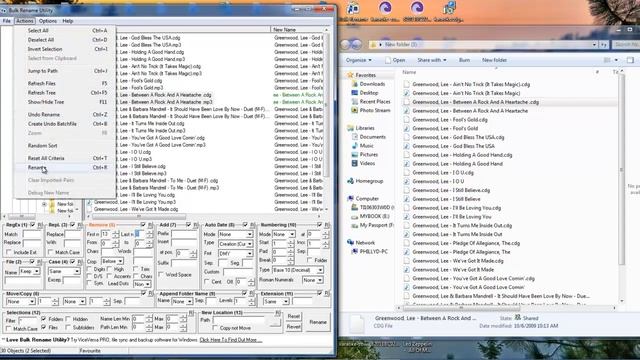640x360 pixels.
Task: Open second purple swirl desktop shortcut
Action: click(417, 8)
